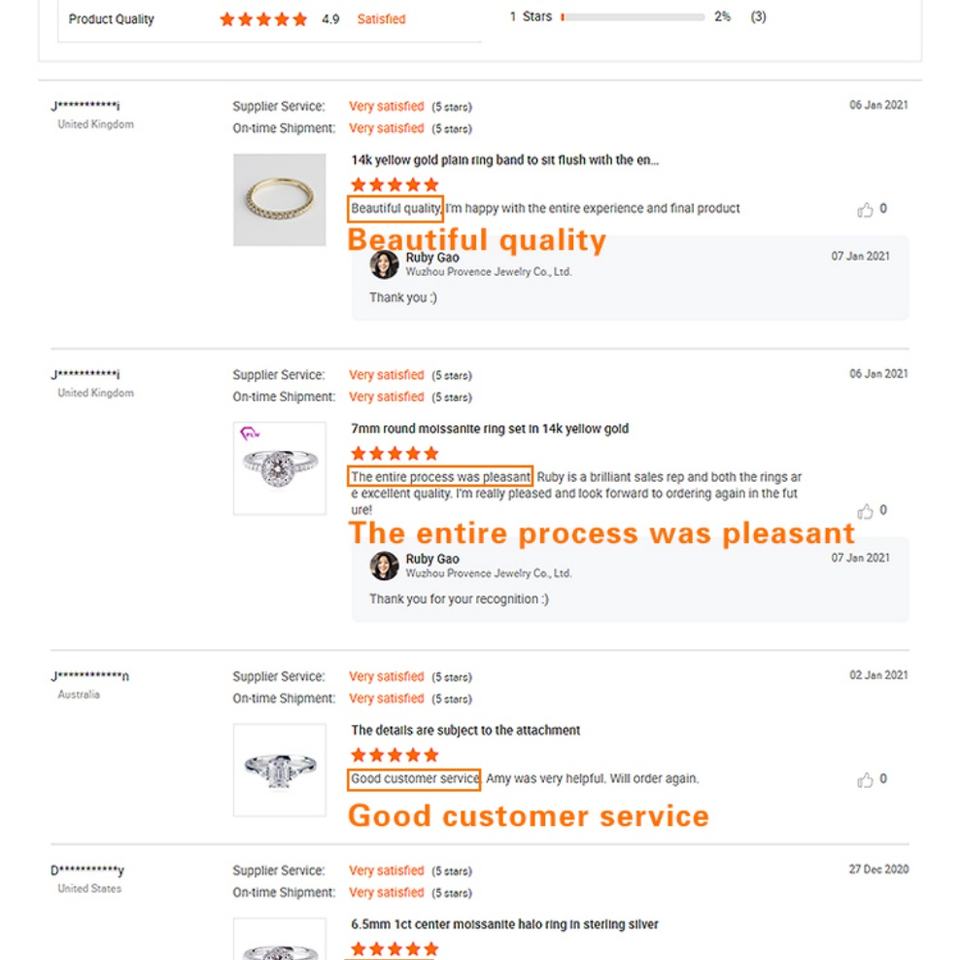Viewport: 960px width, 960px height.
Task: Open '7mm round moissanite ring set' product title
Action: [489, 429]
